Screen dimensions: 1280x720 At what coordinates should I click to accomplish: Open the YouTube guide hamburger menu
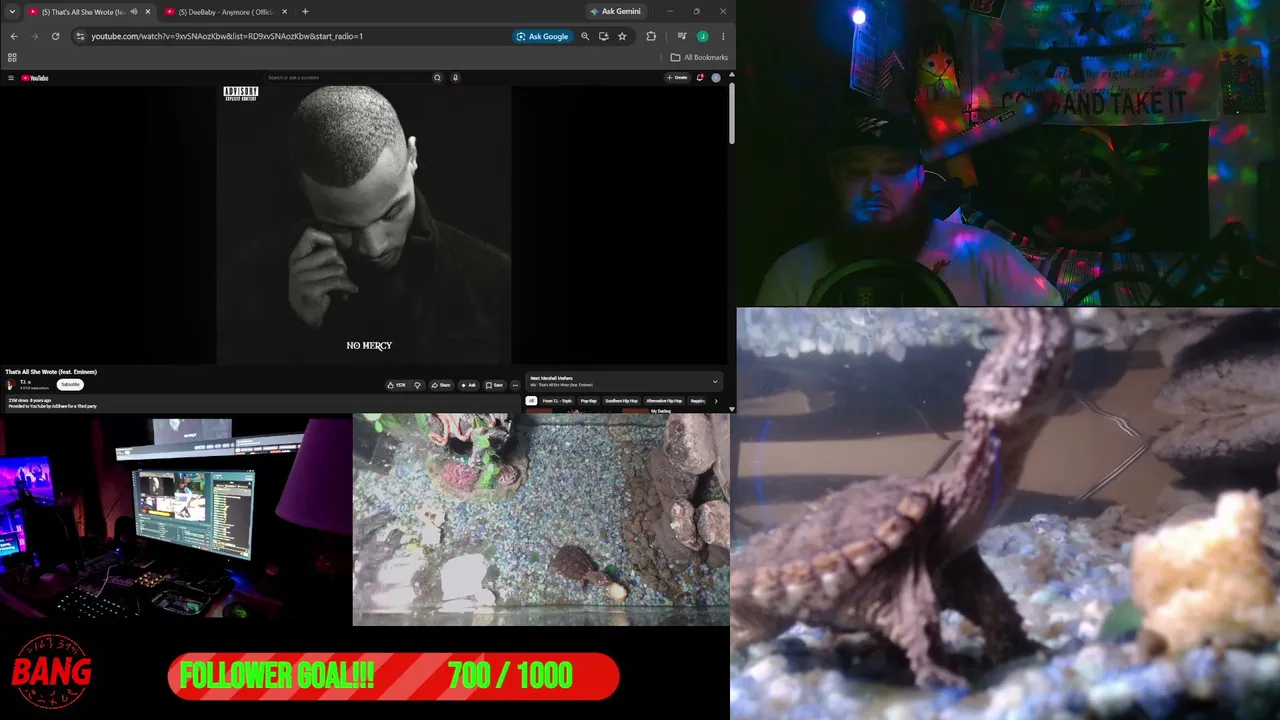coord(11,78)
